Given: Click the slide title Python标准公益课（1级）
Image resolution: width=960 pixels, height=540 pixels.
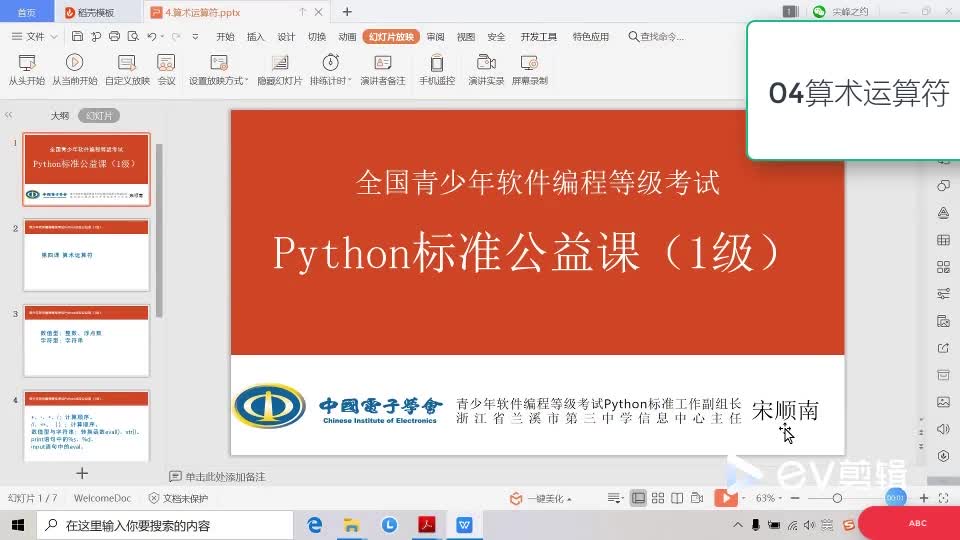Looking at the screenshot, I should click(527, 252).
